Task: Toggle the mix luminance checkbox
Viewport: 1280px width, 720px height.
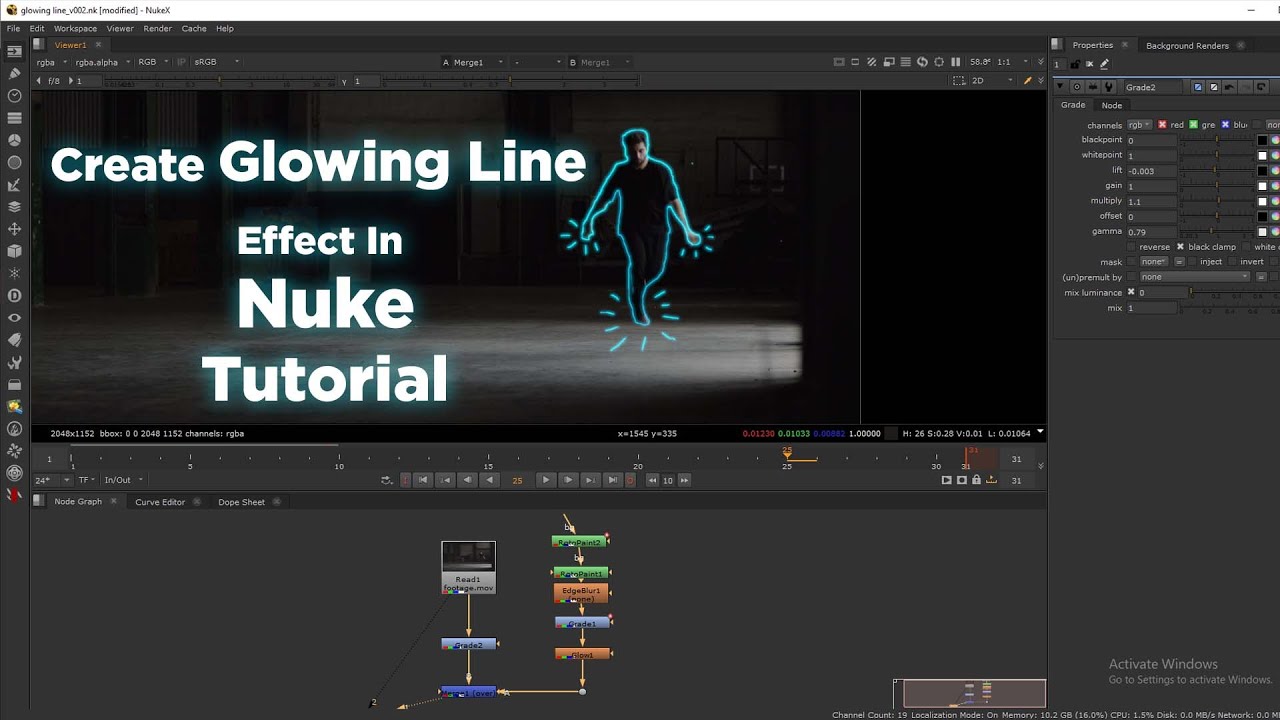Action: [1132, 292]
